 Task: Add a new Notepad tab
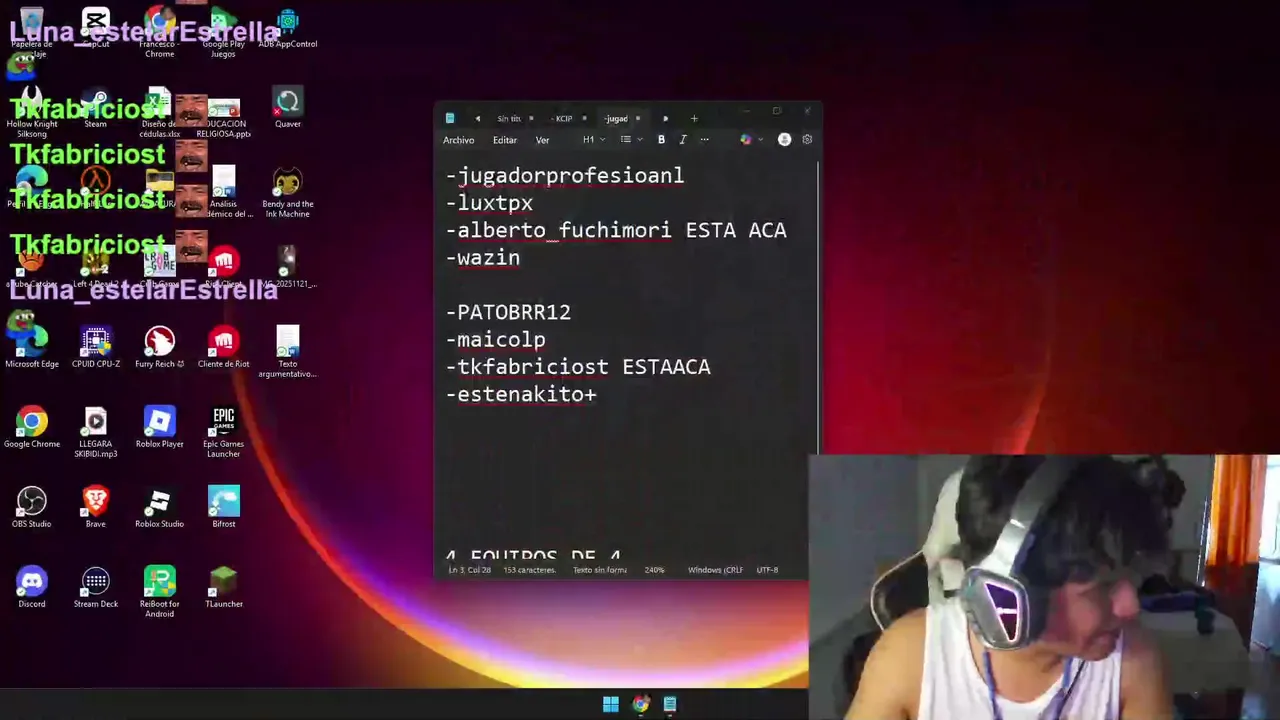pyautogui.click(x=694, y=119)
